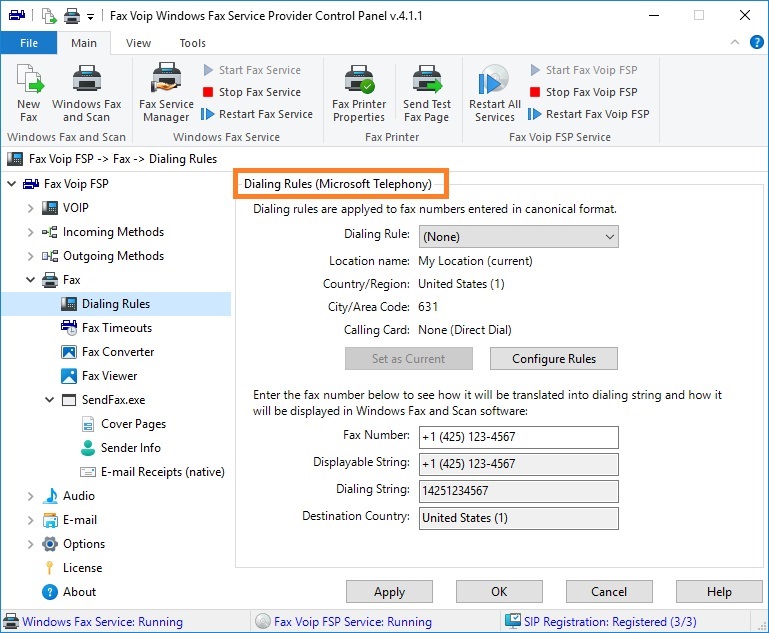Select Dialing Rules tree item
This screenshot has width=769, height=633.
(116, 304)
